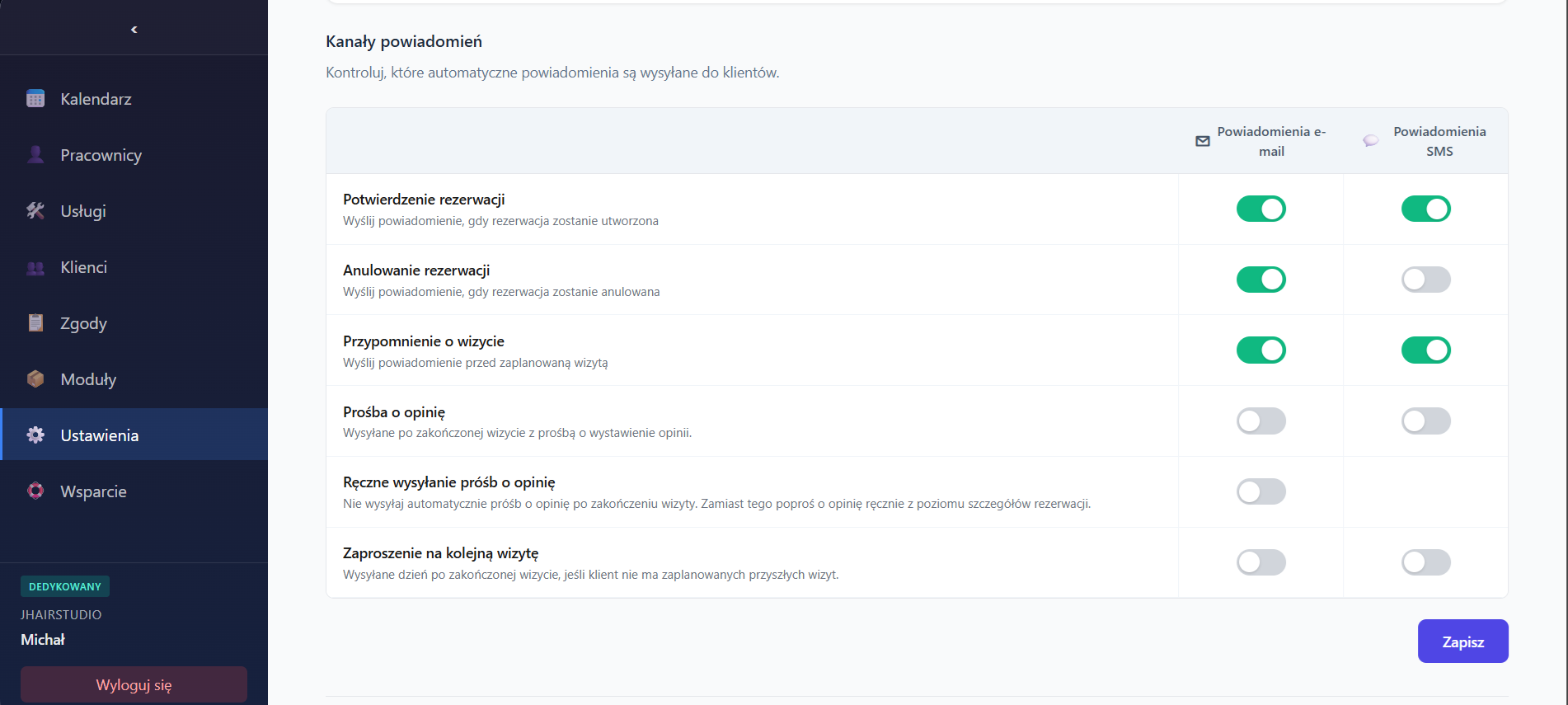Enable SMS for Anulowanie rezerwacji
Viewport: 1568px width, 705px height.
point(1425,280)
